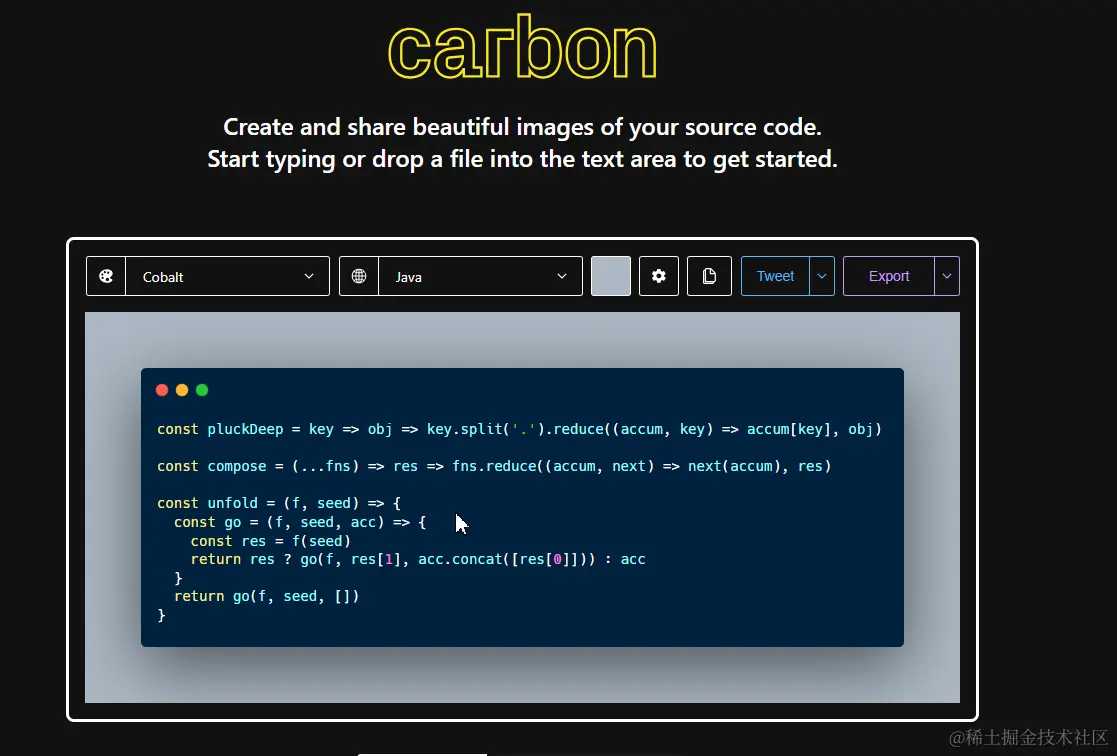1117x756 pixels.
Task: Click 'Start typing or drop a file' text
Action: [522, 159]
